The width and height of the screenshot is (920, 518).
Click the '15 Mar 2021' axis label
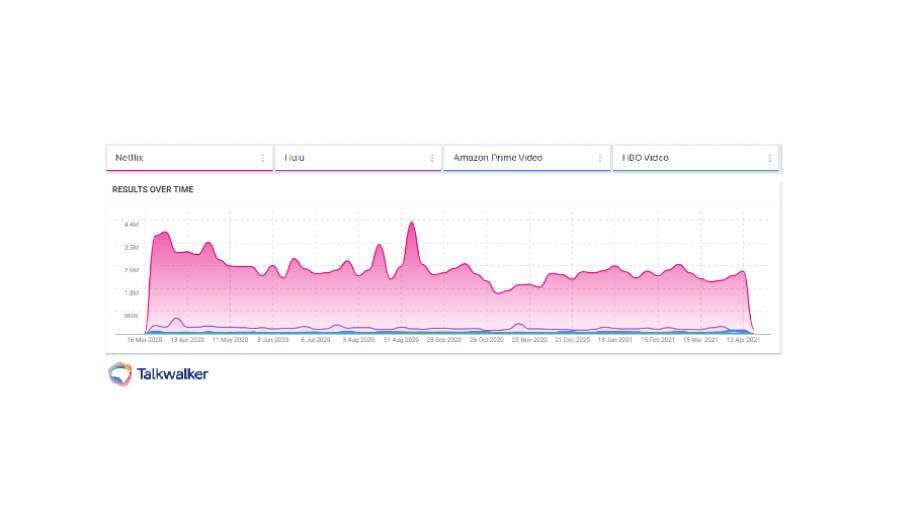(x=701, y=340)
